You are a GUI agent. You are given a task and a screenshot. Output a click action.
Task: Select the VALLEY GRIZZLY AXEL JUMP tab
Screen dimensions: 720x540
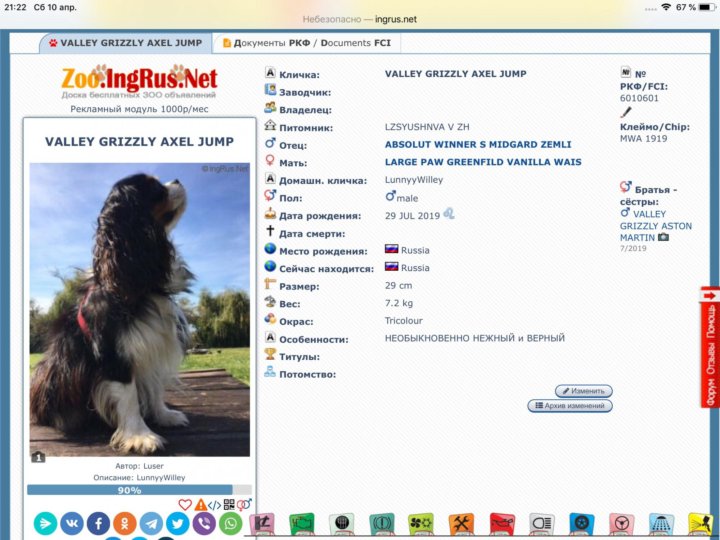coord(123,43)
